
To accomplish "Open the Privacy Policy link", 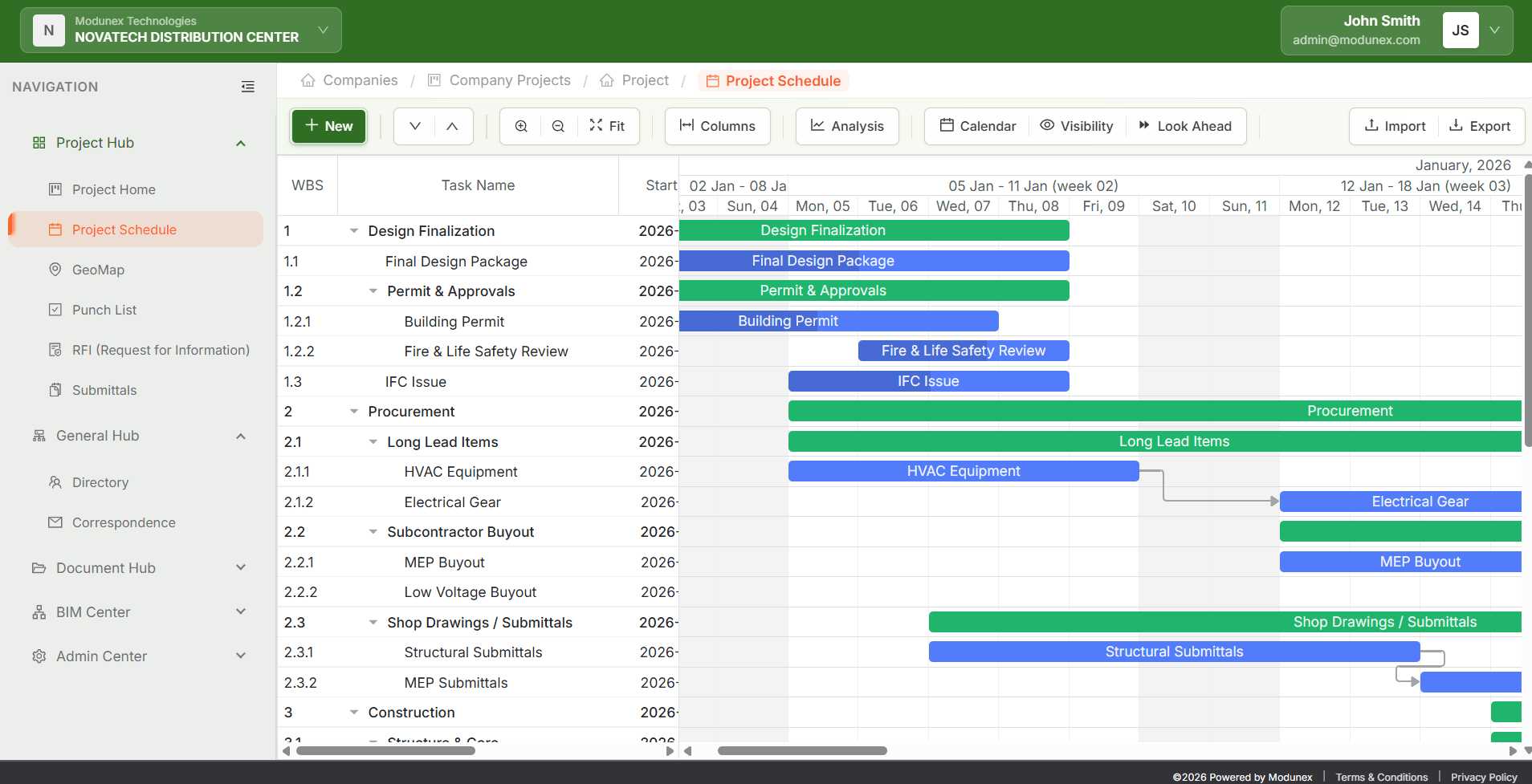I will (1482, 776).
